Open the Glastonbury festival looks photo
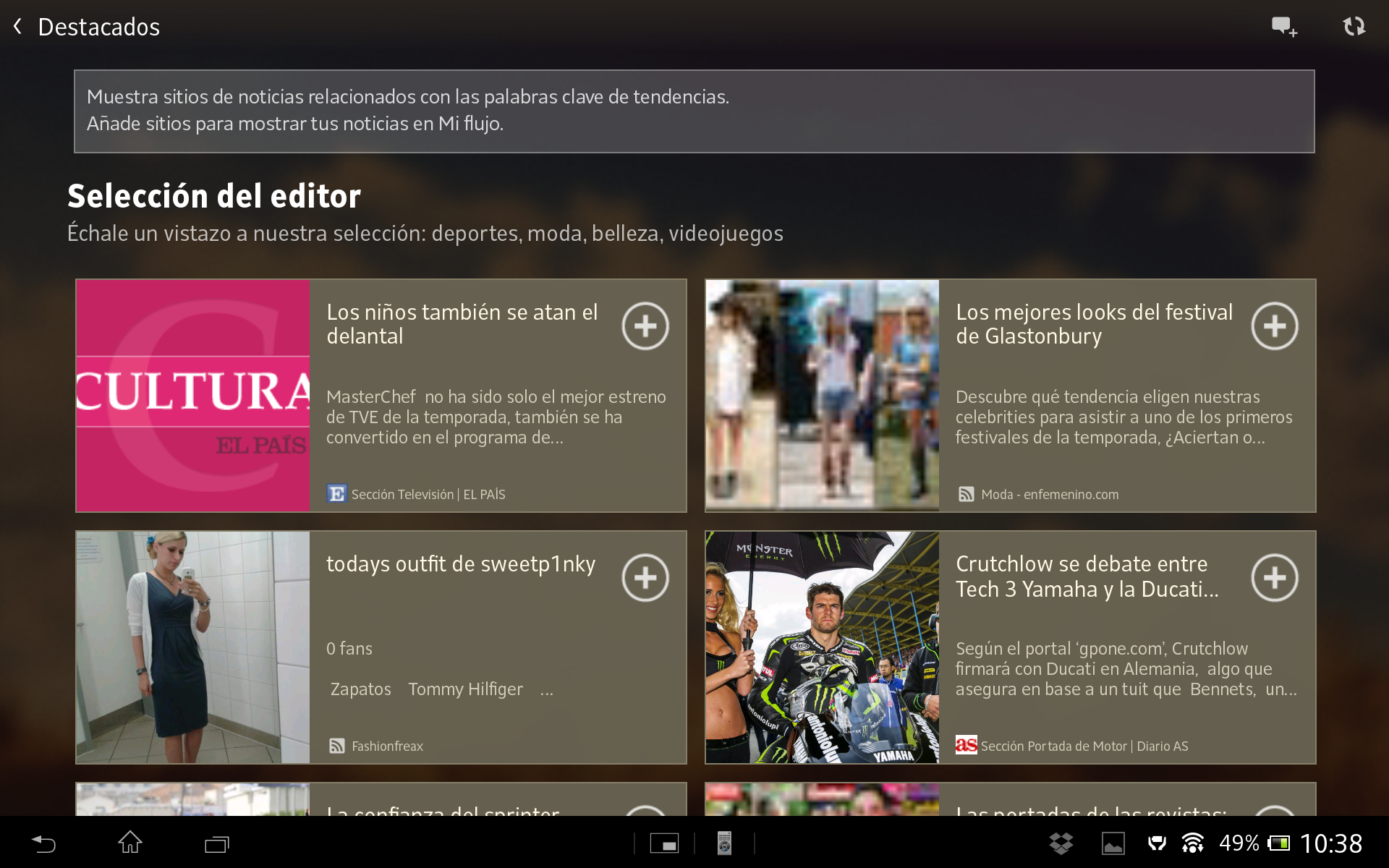This screenshot has height=868, width=1389. pyautogui.click(x=822, y=396)
